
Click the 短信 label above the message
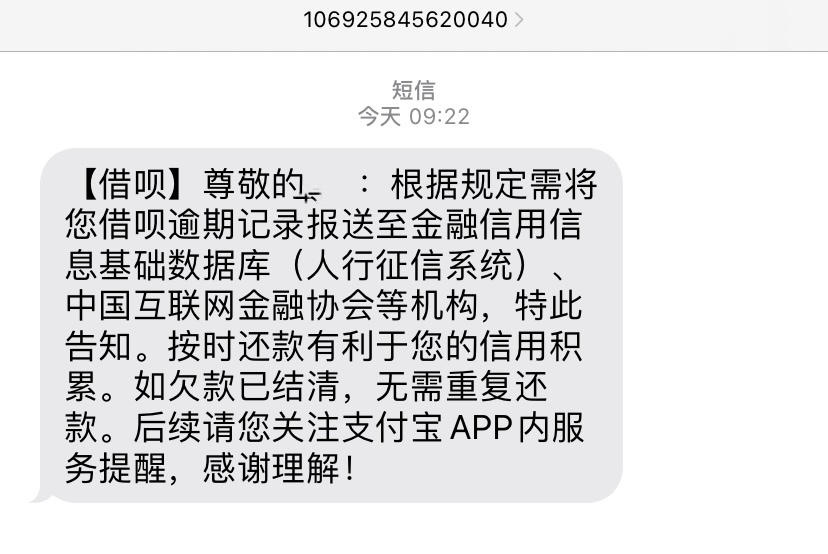(413, 90)
